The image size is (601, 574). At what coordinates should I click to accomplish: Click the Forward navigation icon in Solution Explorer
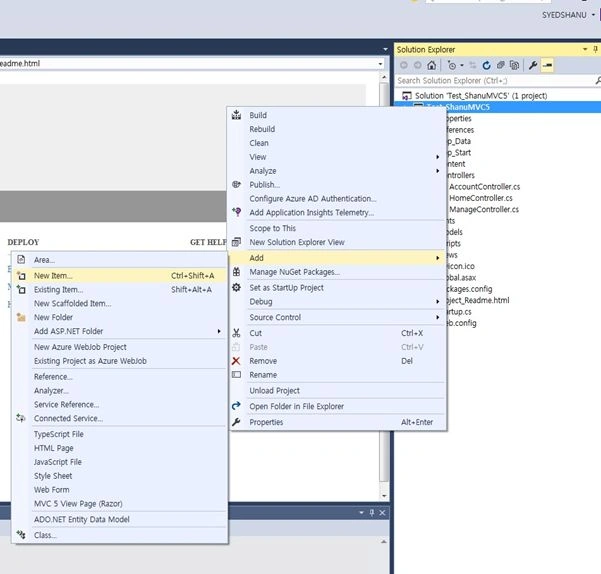(x=417, y=65)
